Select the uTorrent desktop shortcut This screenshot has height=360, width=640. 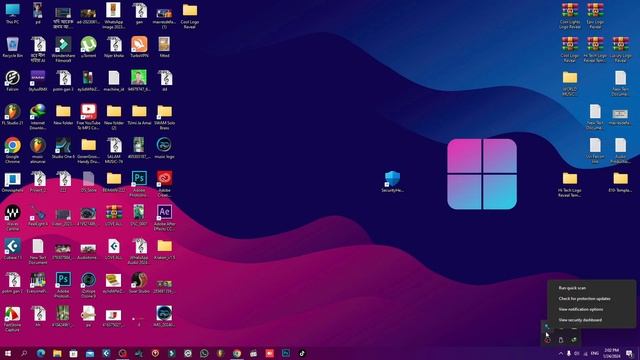coord(89,47)
